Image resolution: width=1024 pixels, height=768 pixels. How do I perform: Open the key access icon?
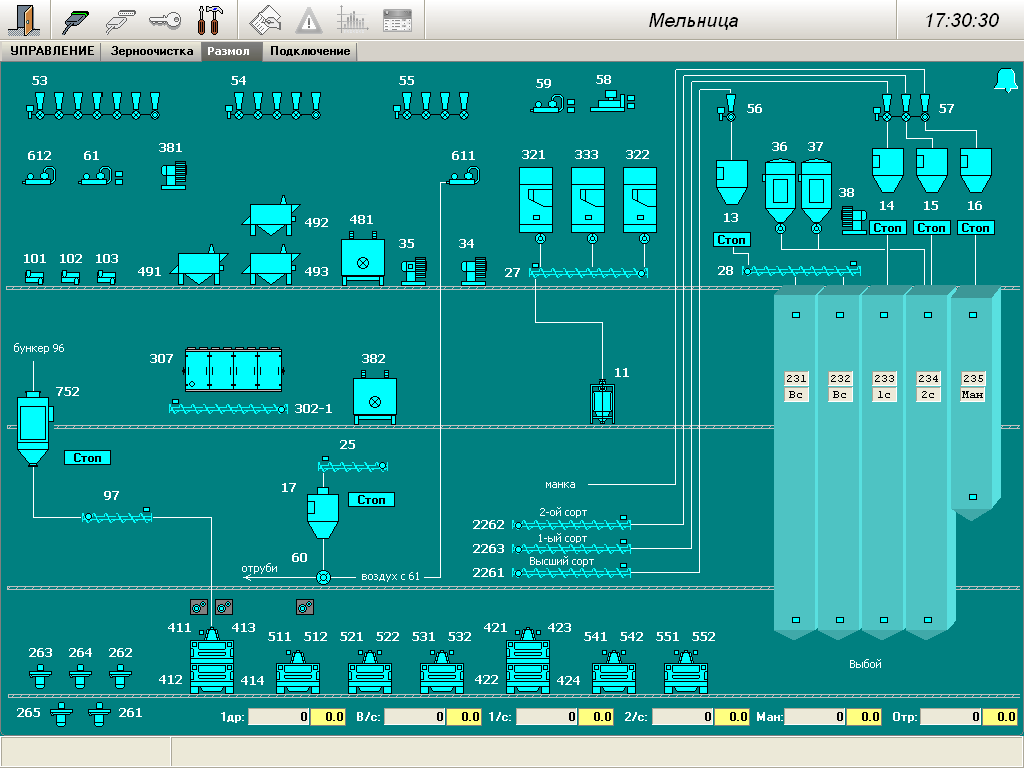click(165, 19)
